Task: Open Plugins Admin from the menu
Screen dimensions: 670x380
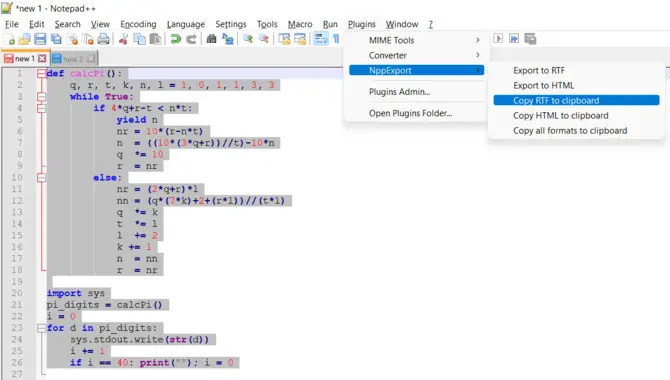Action: click(400, 92)
